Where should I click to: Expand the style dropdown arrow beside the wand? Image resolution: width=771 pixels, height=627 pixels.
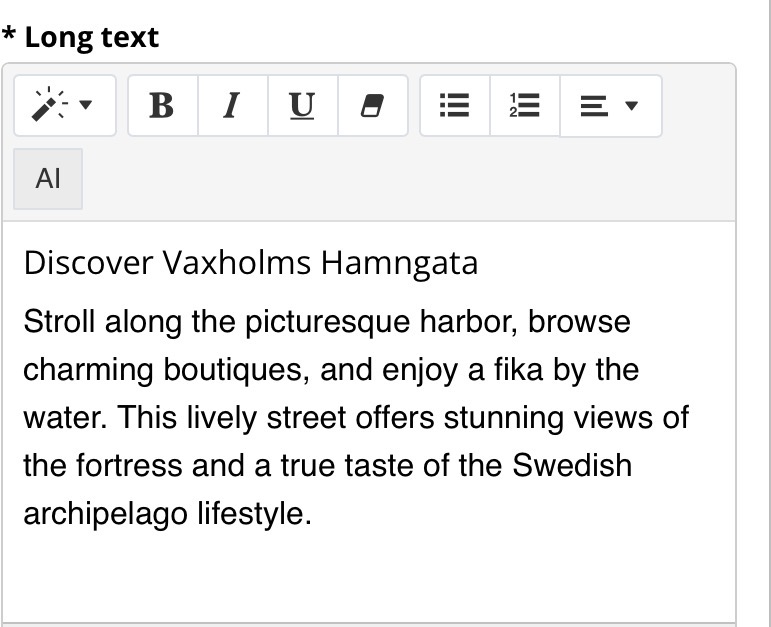(85, 105)
